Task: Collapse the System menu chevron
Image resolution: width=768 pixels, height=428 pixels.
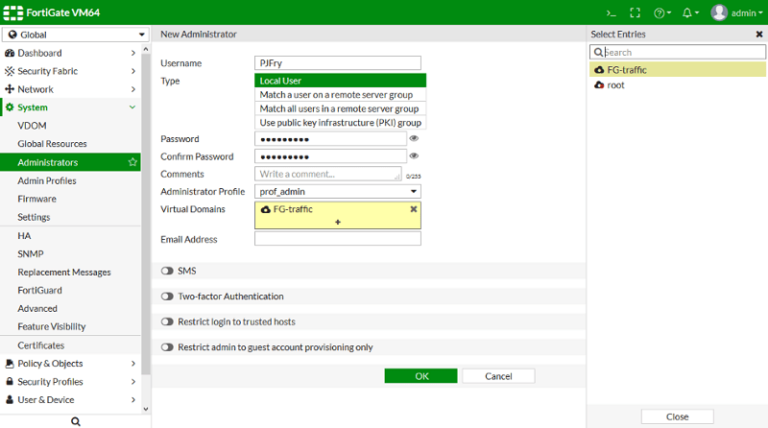Action: click(132, 107)
